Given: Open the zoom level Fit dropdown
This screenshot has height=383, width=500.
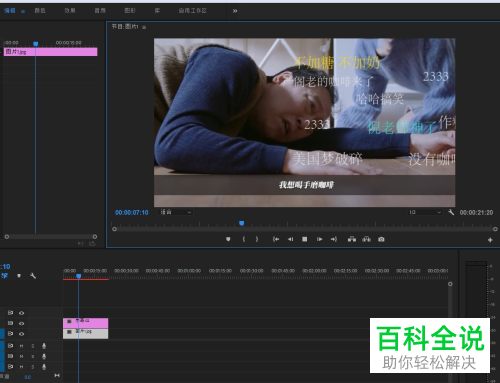Looking at the screenshot, I should tap(176, 212).
